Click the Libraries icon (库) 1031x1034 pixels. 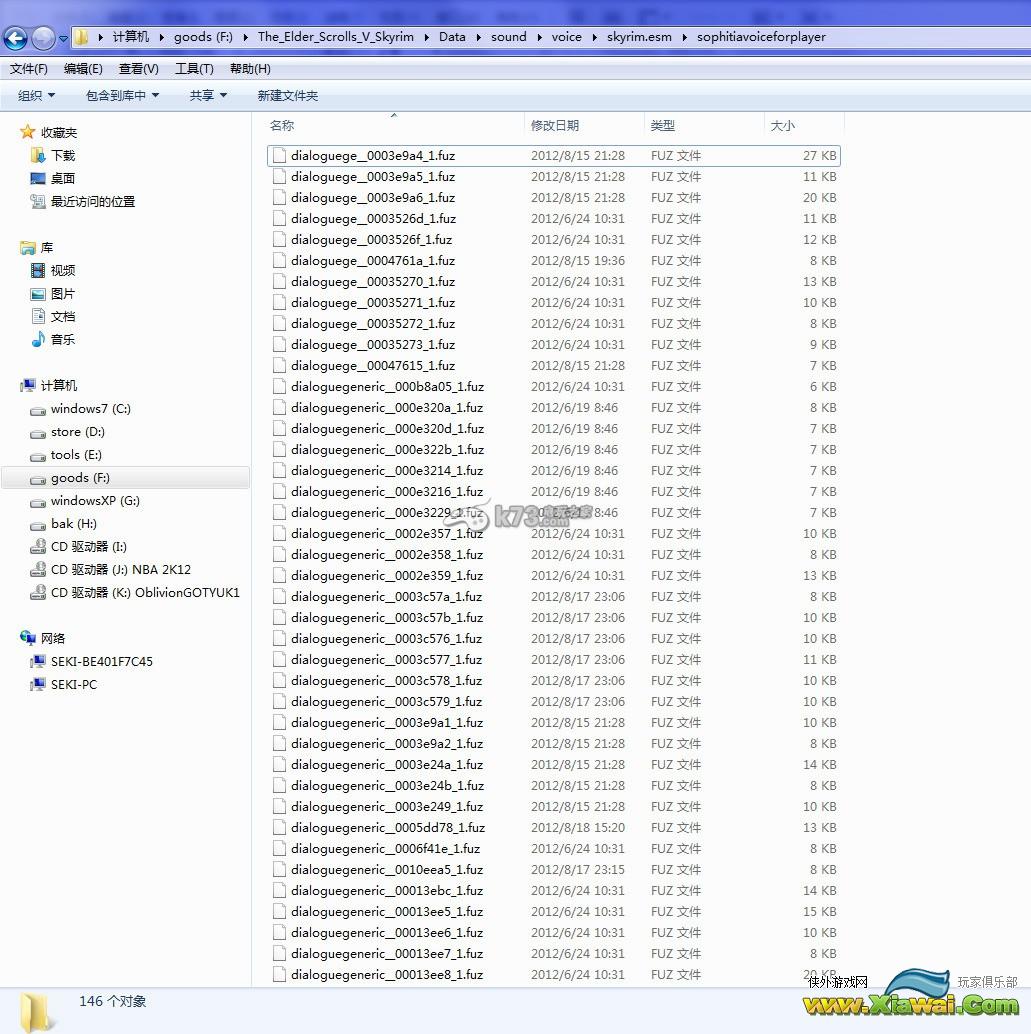28,247
